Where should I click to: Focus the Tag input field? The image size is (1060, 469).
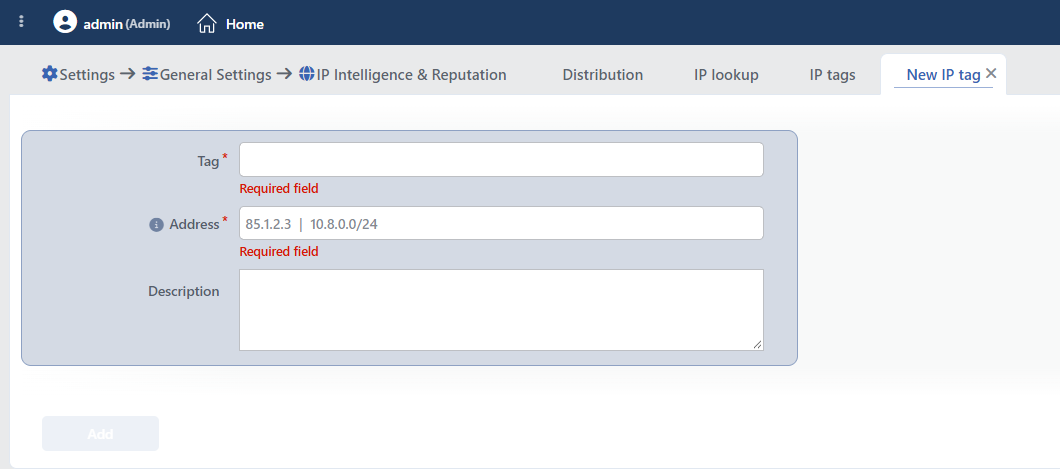(501, 159)
